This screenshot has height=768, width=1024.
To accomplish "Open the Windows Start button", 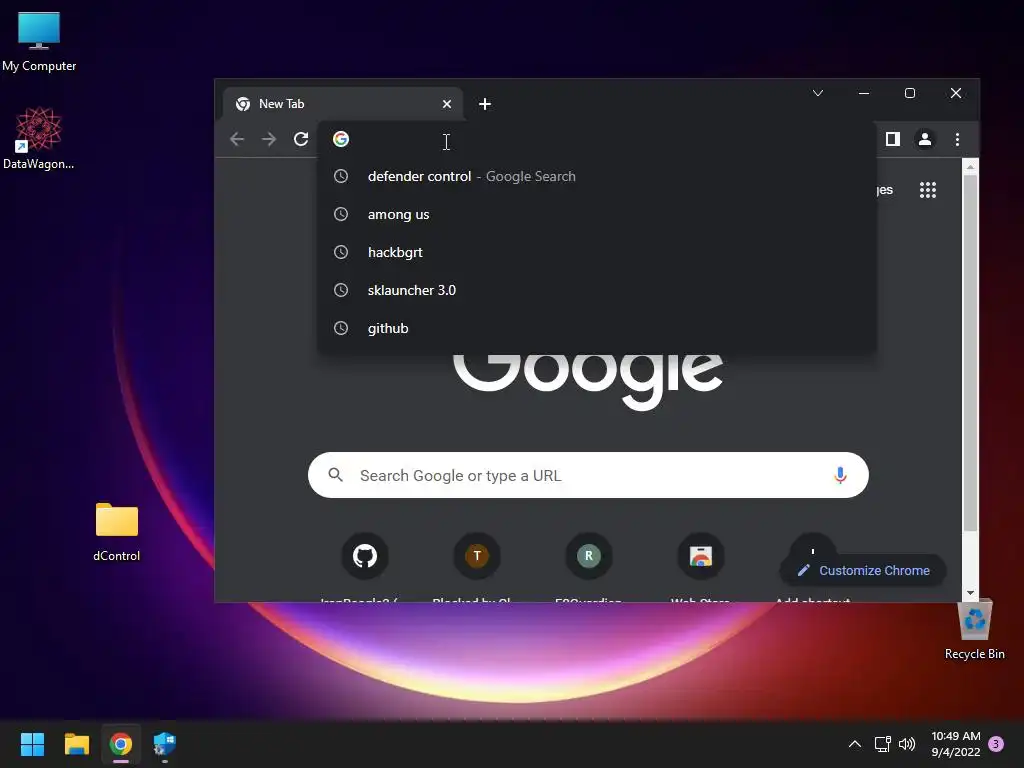I will 32,744.
